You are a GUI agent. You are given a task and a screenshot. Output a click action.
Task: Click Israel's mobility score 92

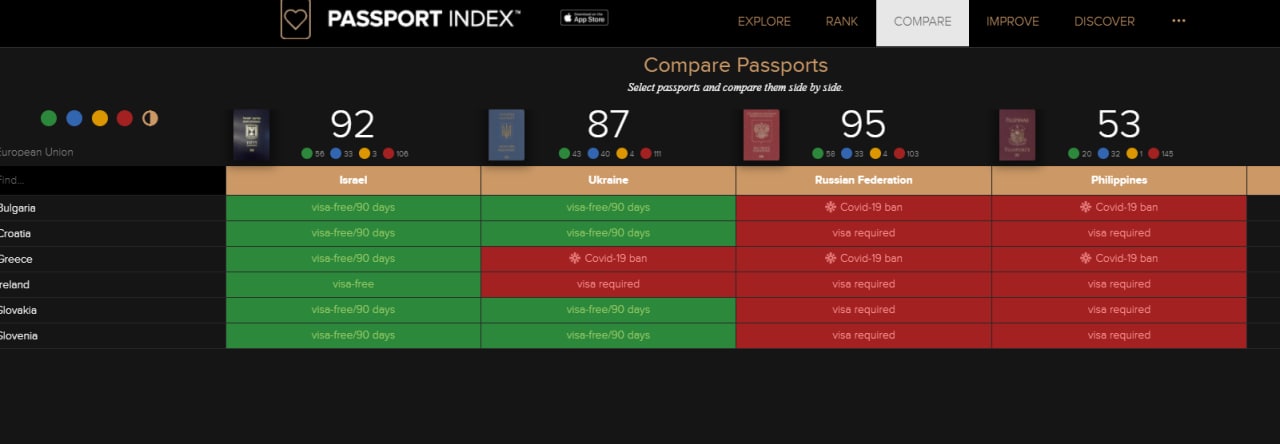pyautogui.click(x=353, y=124)
